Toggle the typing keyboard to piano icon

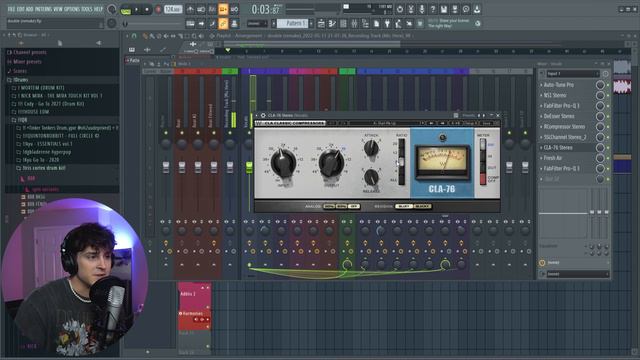190,24
